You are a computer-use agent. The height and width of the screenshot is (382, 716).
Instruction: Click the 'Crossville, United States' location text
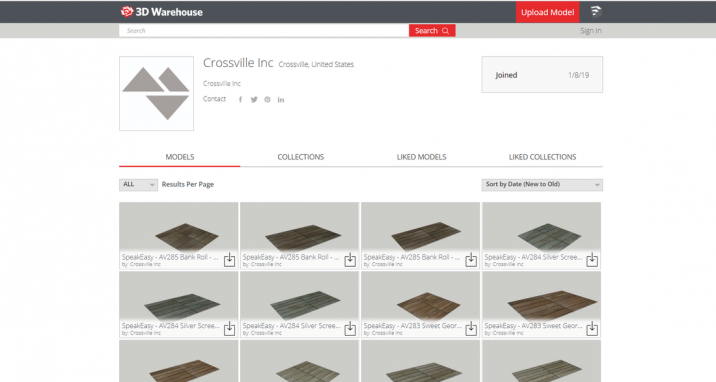click(x=316, y=64)
